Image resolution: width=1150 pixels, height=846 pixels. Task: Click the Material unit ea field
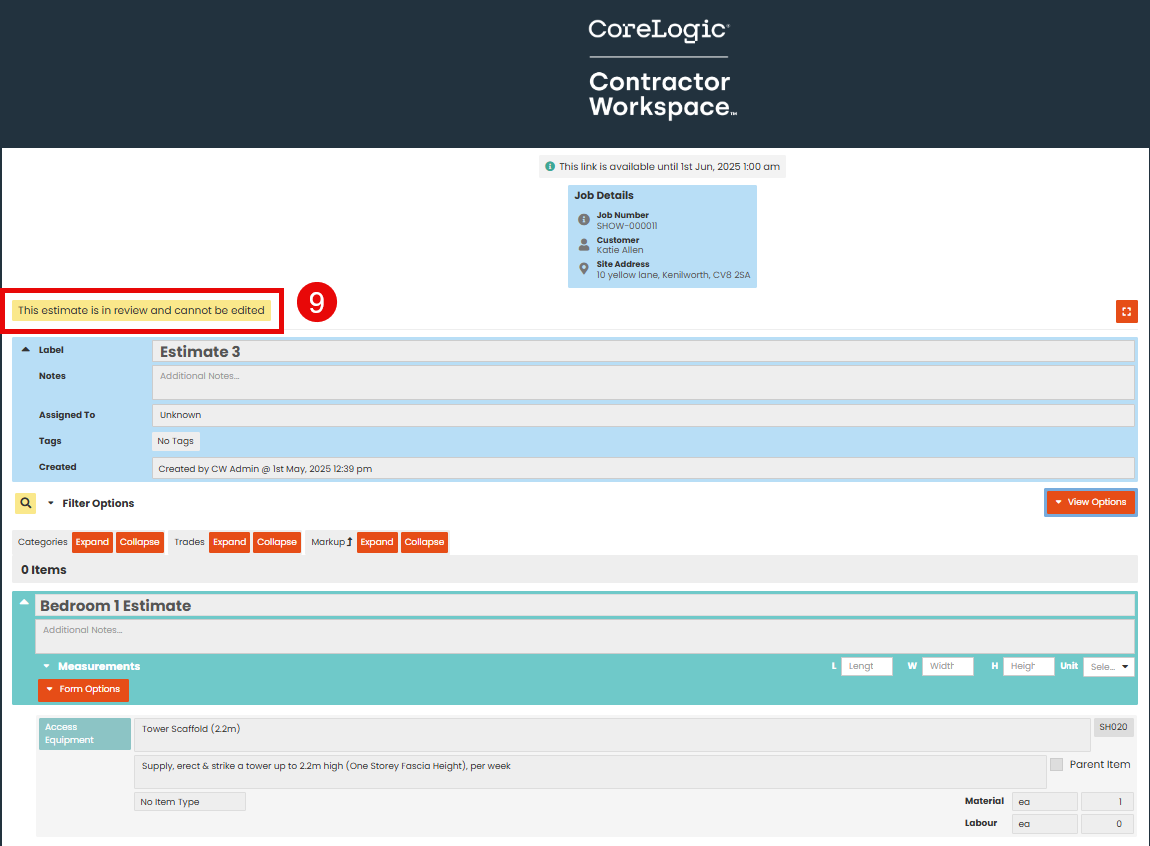(1044, 801)
